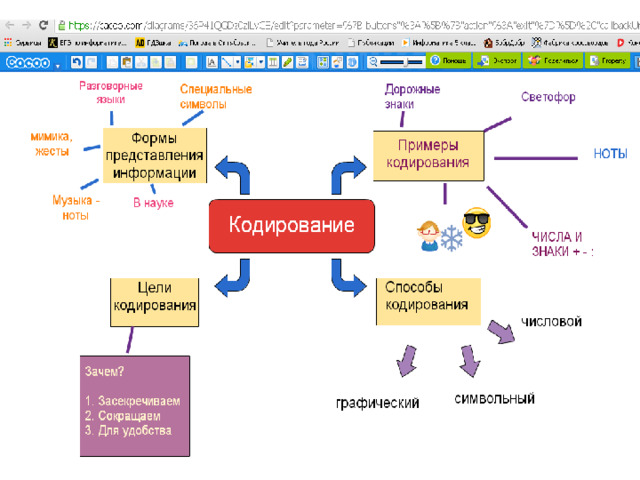Expand the line tool dropdown arrow
This screenshot has height=480, width=640.
237,62
